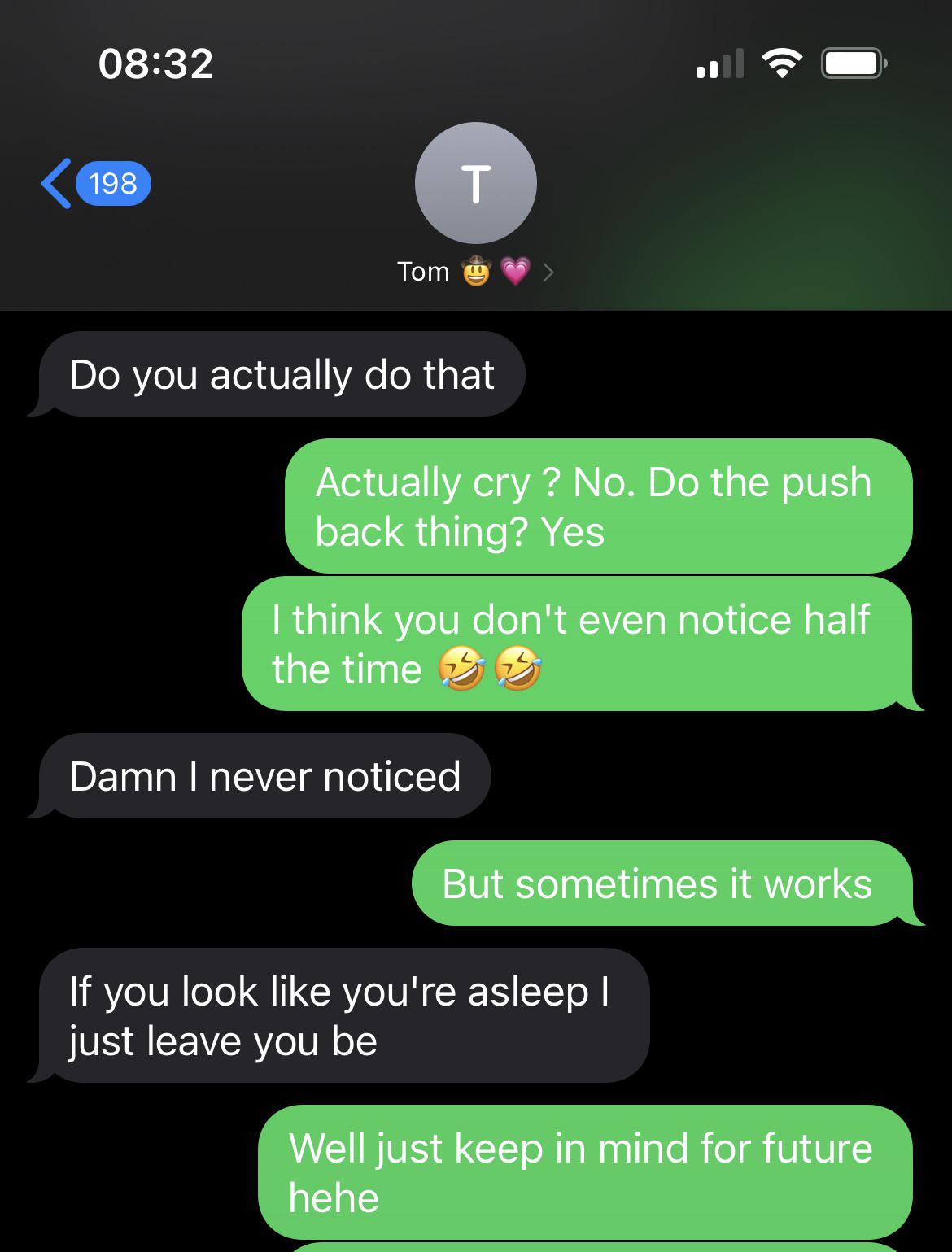Tap the cowboy emoji in contact name
This screenshot has width=952, height=1252.
coord(477,271)
